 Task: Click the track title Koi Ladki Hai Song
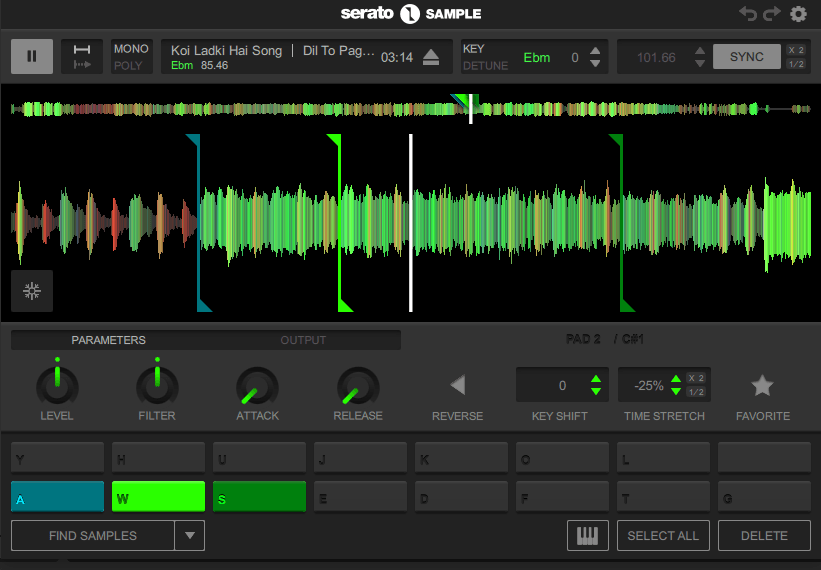point(226,51)
